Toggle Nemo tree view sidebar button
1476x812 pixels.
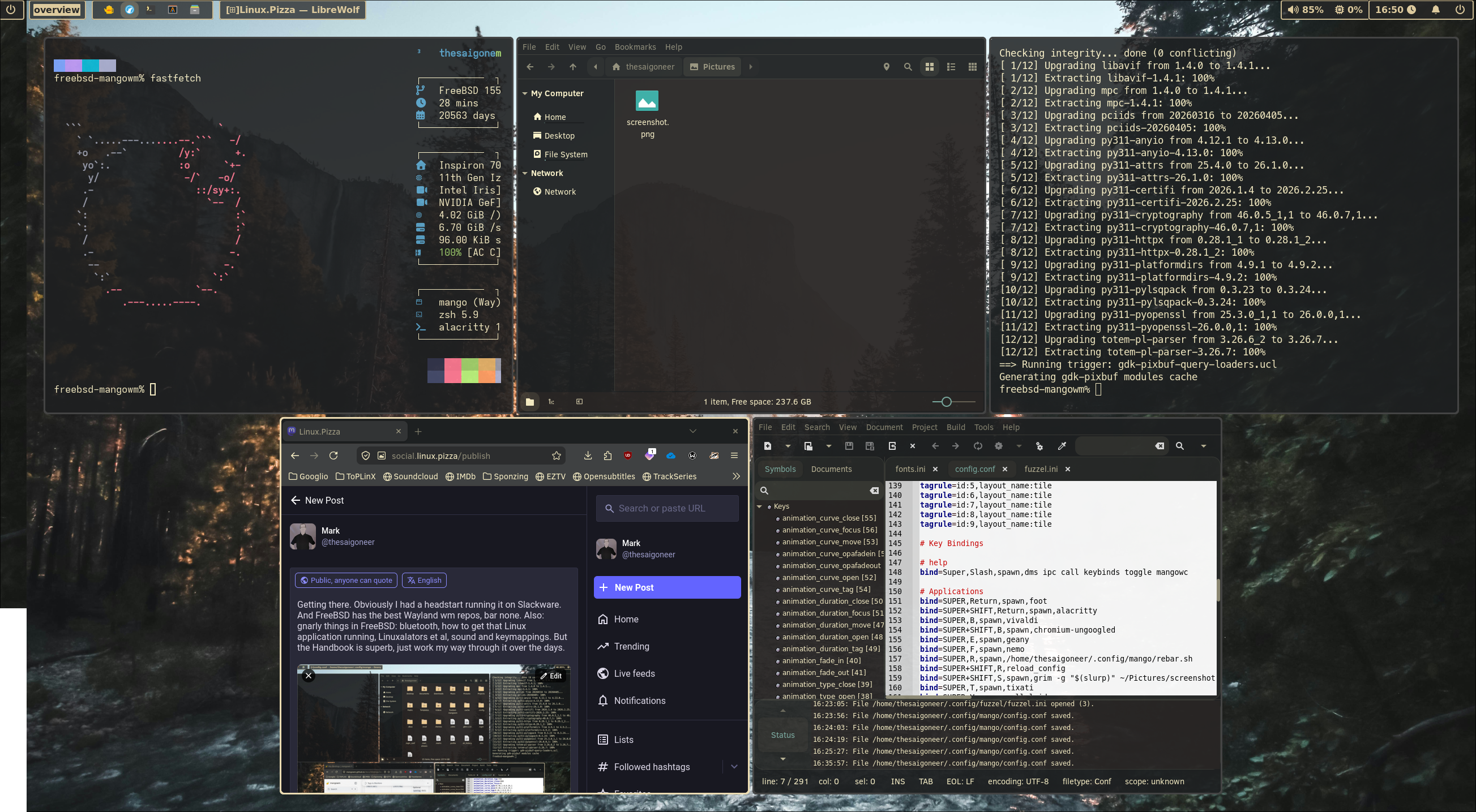551,402
